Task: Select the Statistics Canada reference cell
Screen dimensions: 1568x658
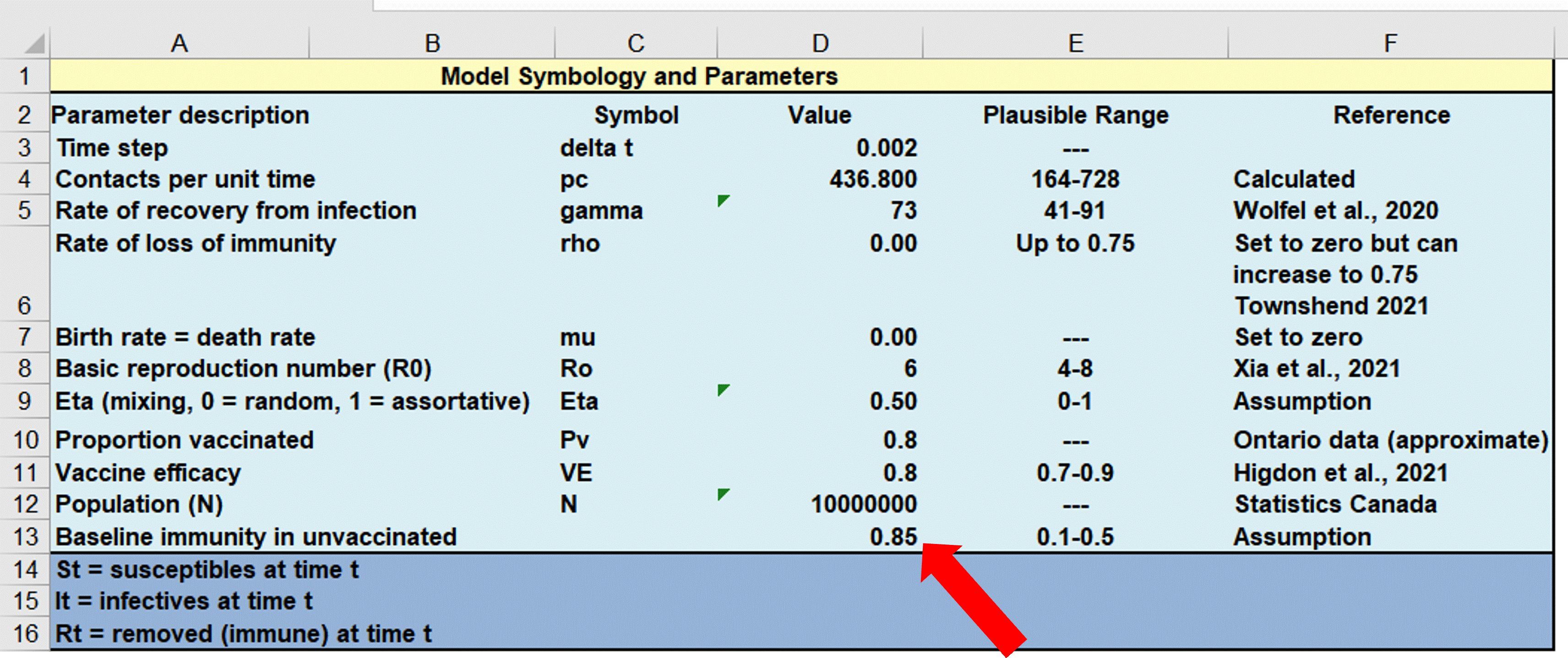Action: click(1335, 505)
